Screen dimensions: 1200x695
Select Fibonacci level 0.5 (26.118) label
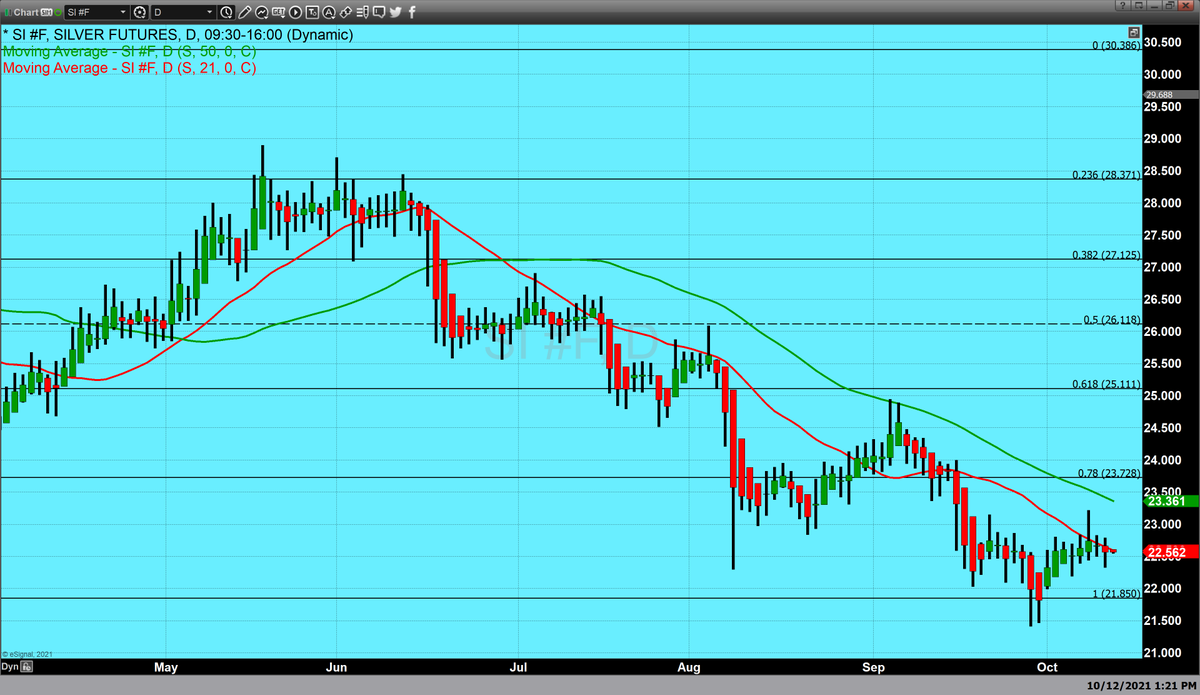click(x=1112, y=319)
